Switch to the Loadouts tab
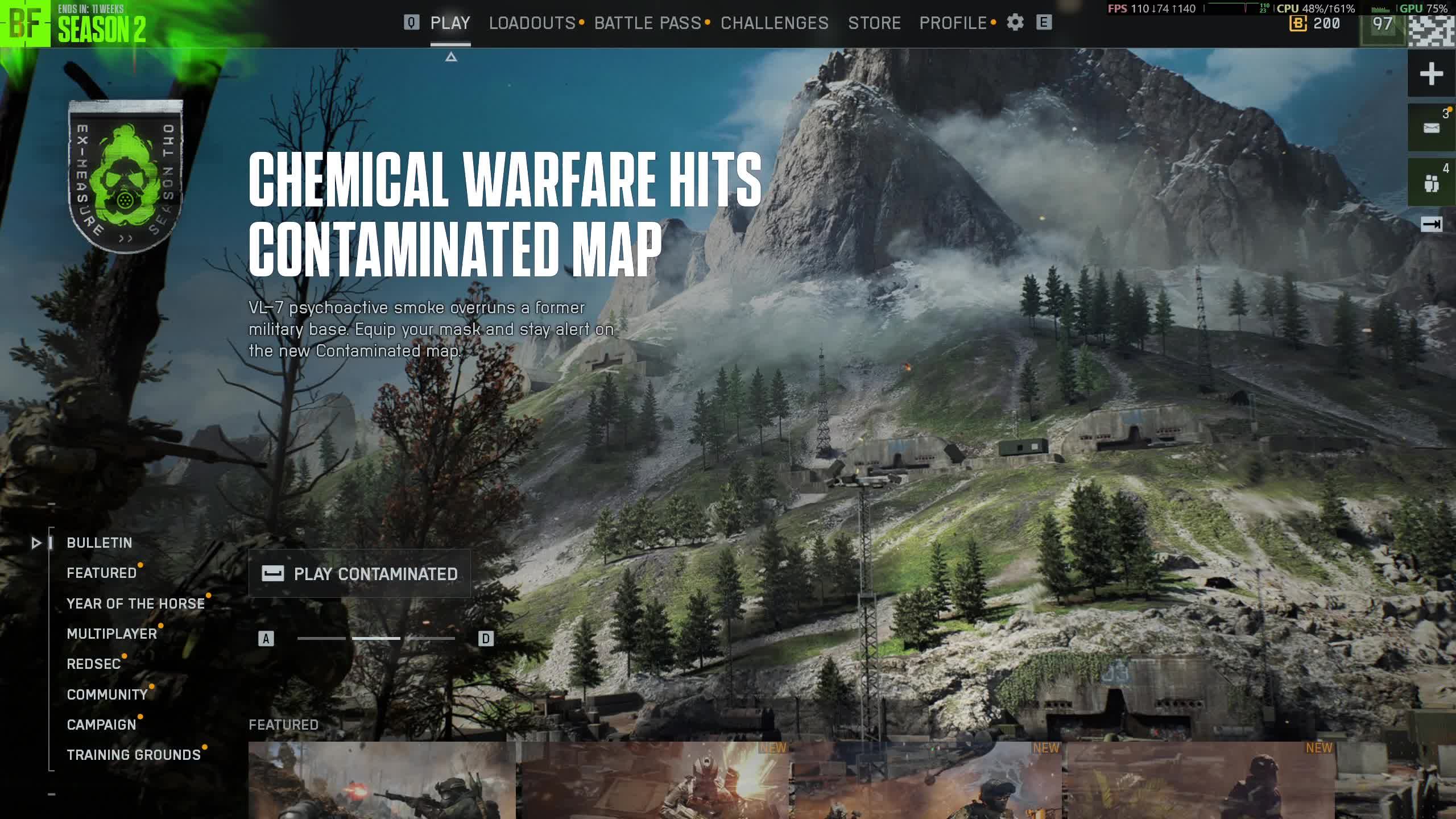 pyautogui.click(x=532, y=23)
